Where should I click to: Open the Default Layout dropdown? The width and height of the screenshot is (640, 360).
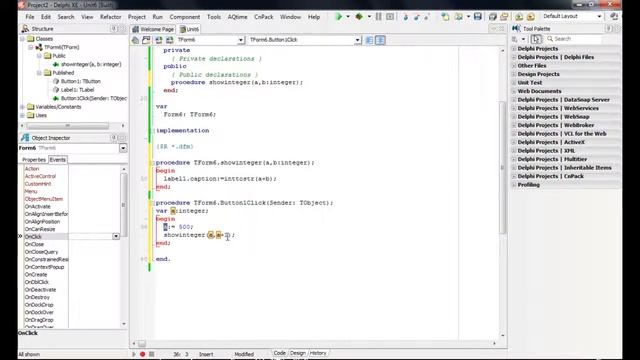pos(599,16)
